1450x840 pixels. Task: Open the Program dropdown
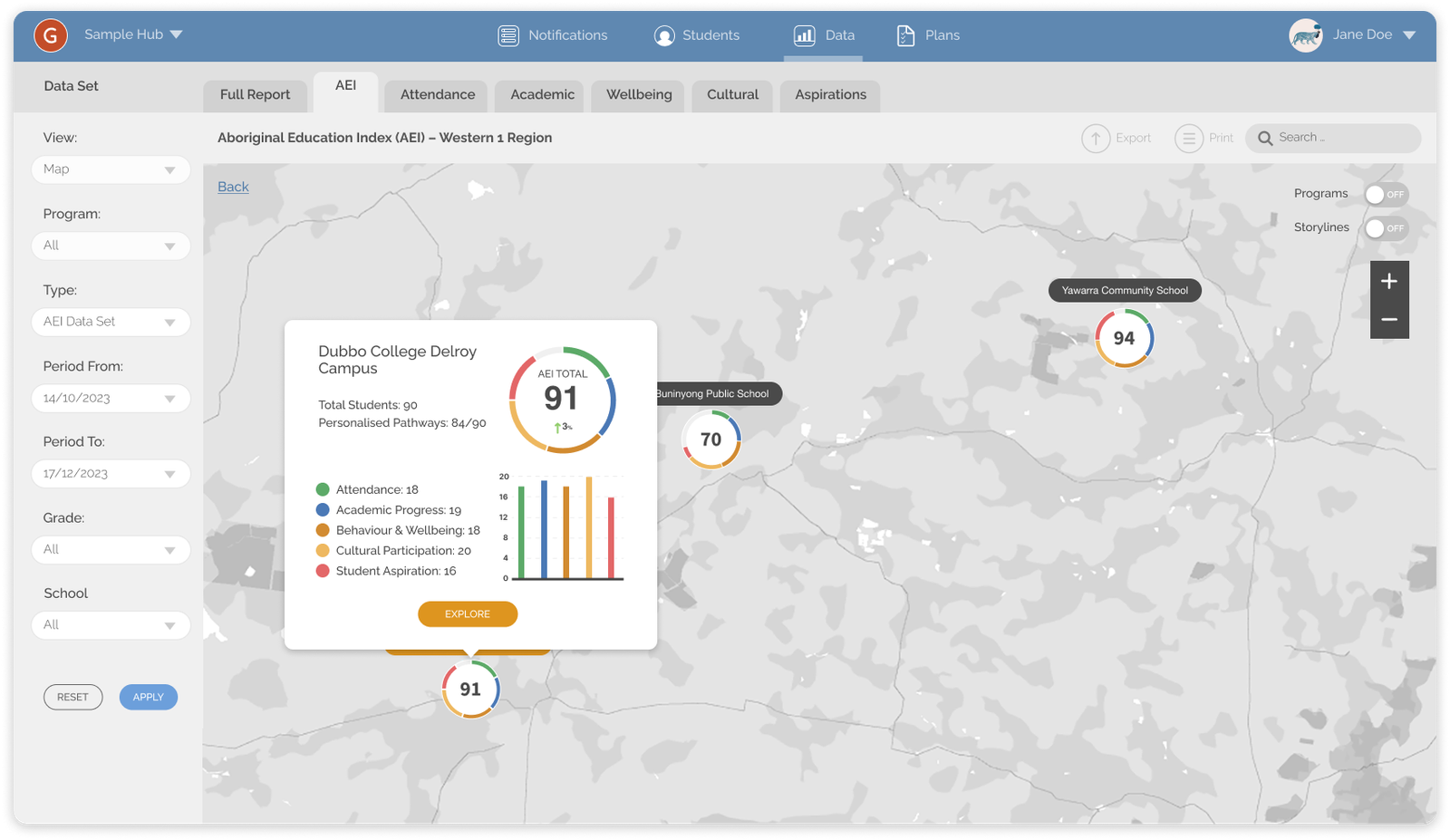[111, 246]
